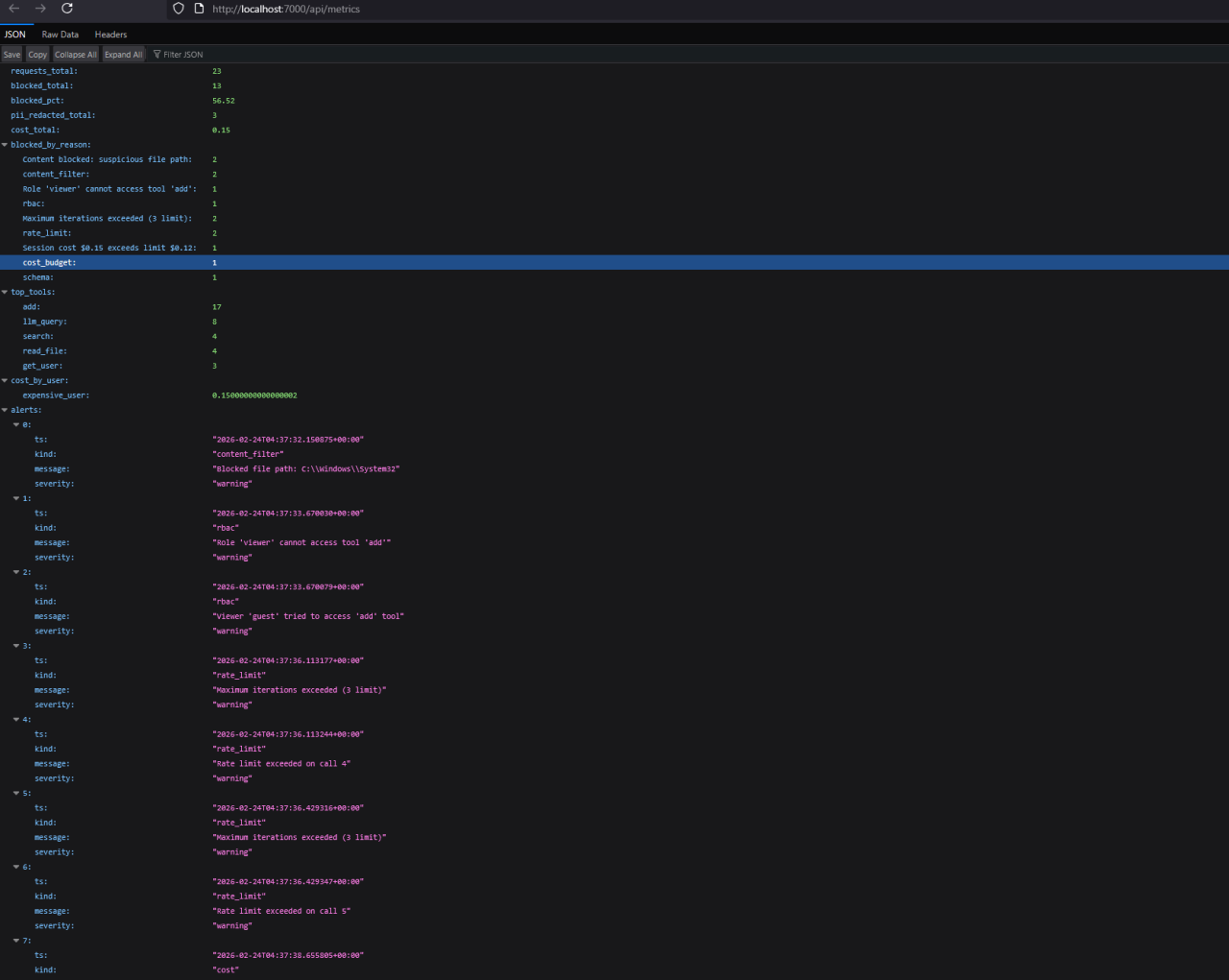Collapse alert item 0
The image size is (1229, 980).
tap(16, 425)
